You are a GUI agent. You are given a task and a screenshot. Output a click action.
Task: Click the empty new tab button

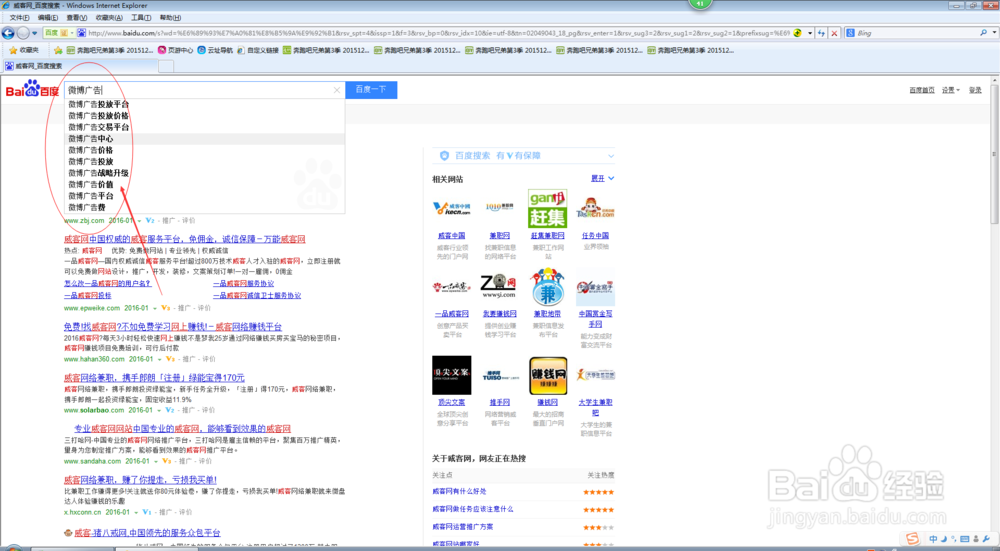coord(166,66)
